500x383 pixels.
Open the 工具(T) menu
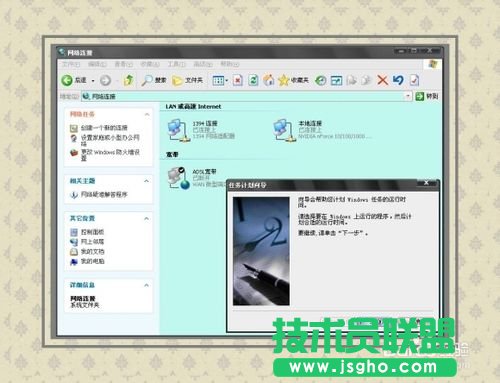pos(176,64)
